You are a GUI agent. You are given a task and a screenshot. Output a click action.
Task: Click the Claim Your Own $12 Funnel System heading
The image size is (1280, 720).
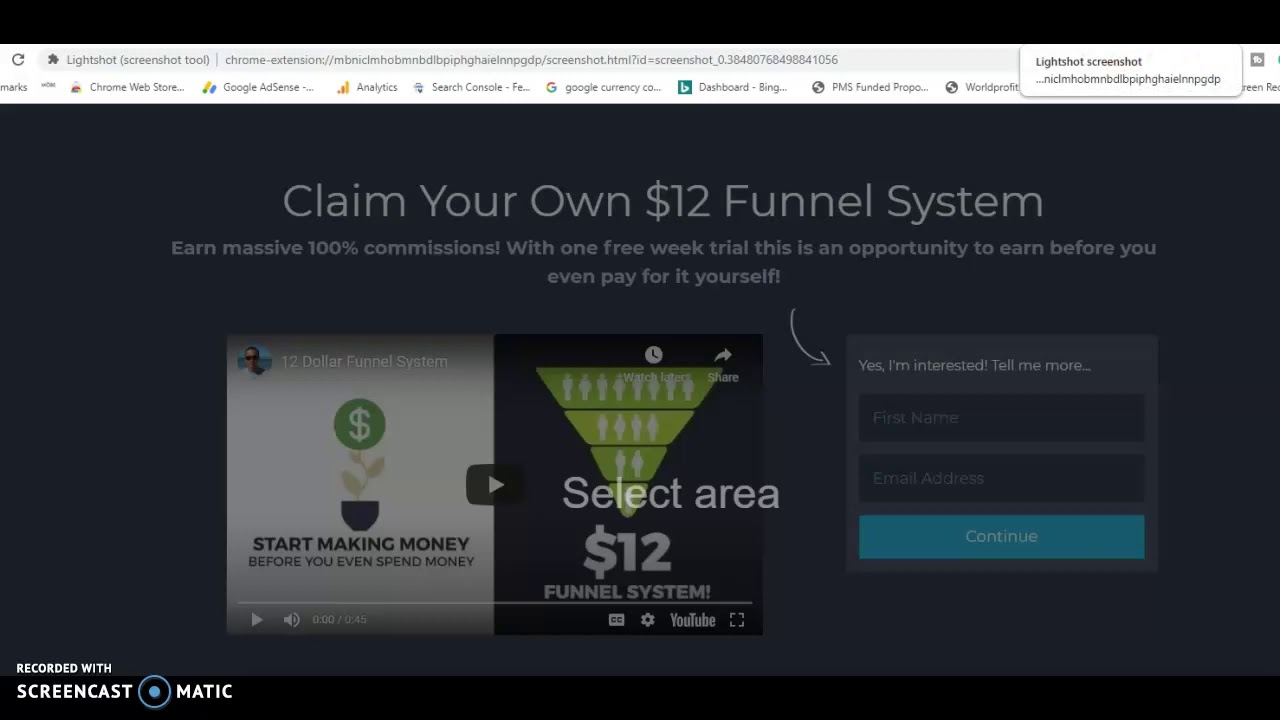663,201
